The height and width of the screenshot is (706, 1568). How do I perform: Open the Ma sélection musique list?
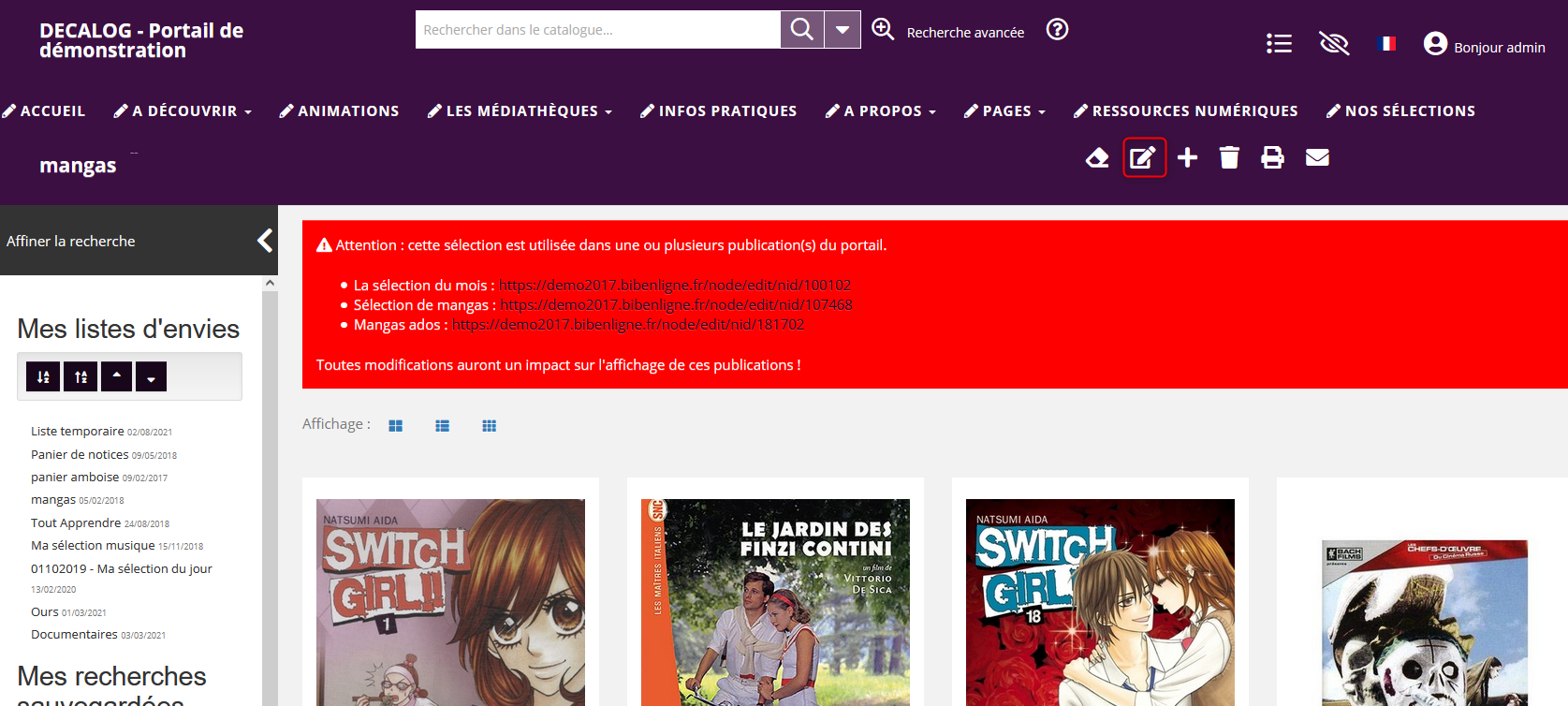point(93,545)
